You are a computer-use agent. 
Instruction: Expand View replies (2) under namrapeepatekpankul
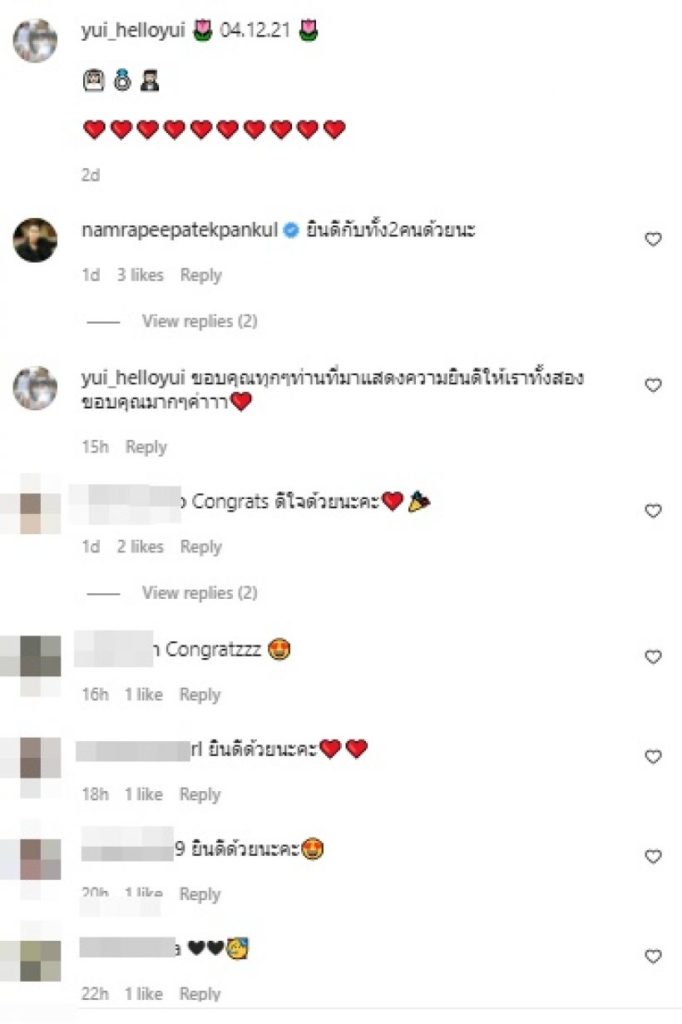pos(199,321)
